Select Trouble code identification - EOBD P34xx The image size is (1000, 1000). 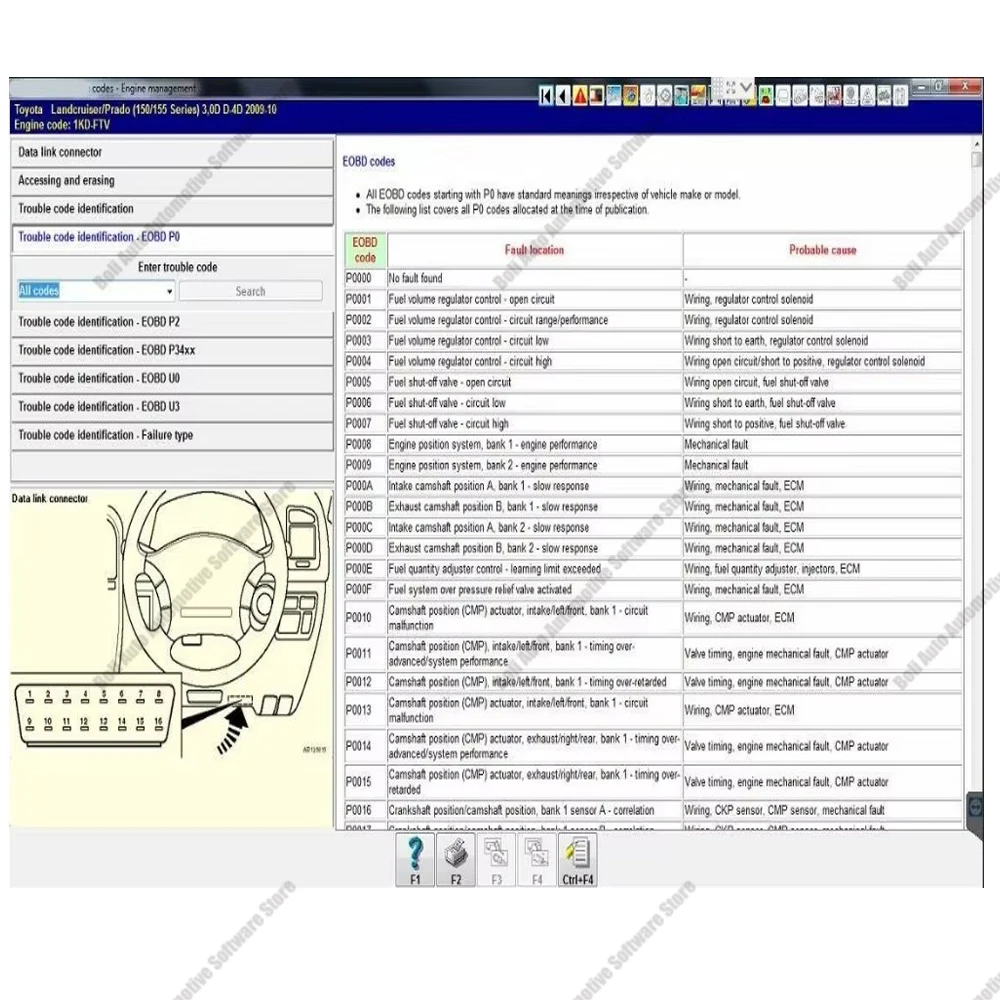pos(172,350)
